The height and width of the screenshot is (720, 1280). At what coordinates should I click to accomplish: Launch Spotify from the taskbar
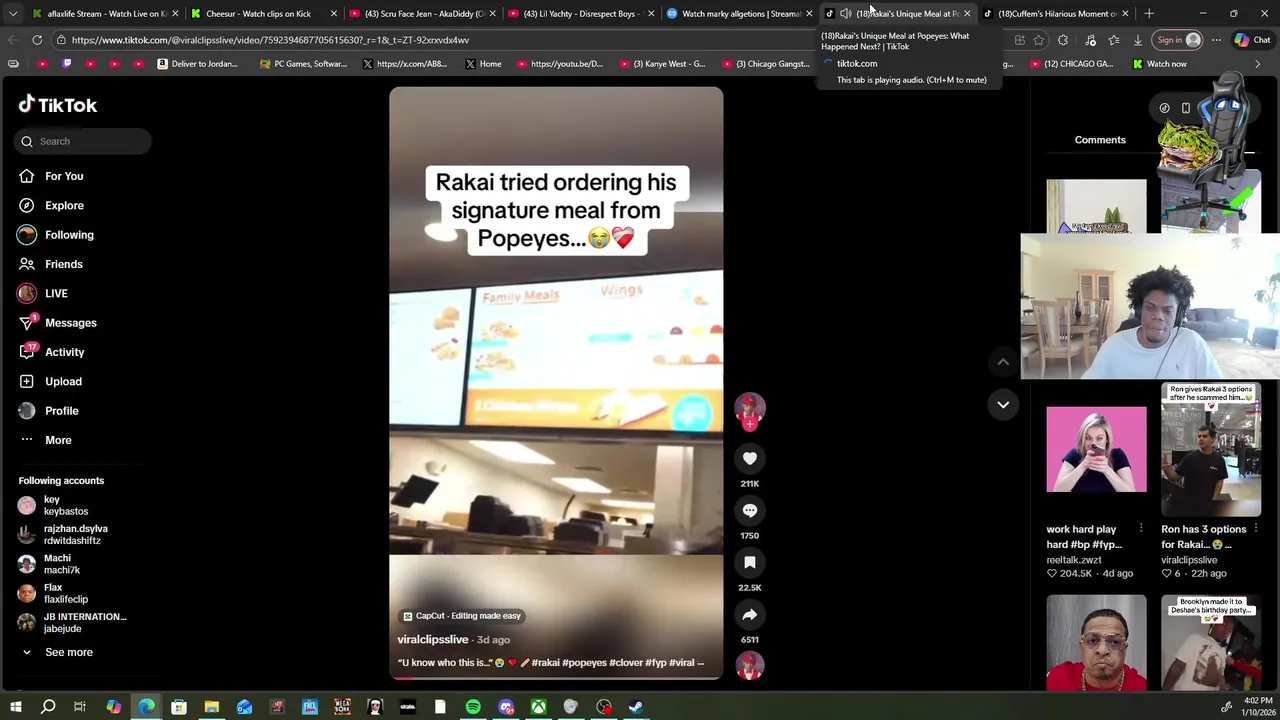(473, 707)
